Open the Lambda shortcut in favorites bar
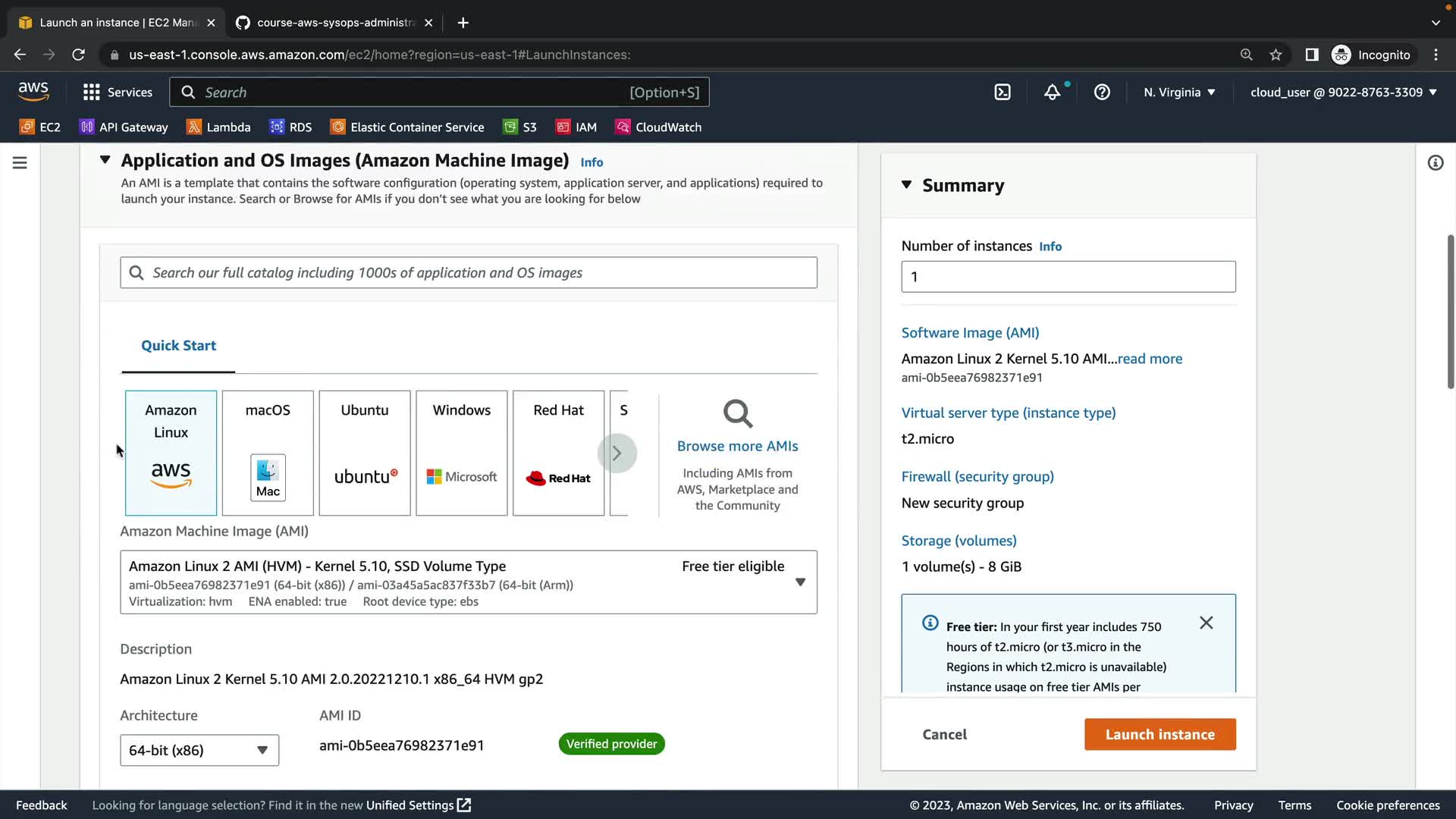 [x=218, y=127]
